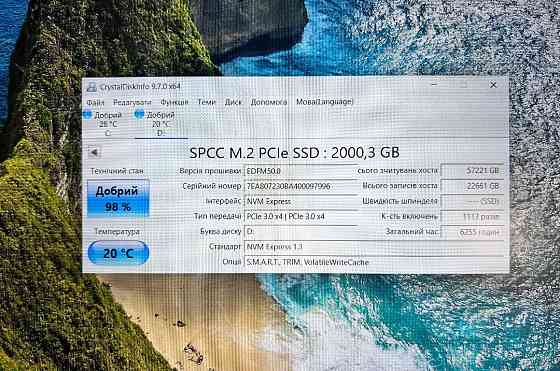Click the previous disk arrow icon
The width and height of the screenshot is (560, 371).
click(x=94, y=152)
